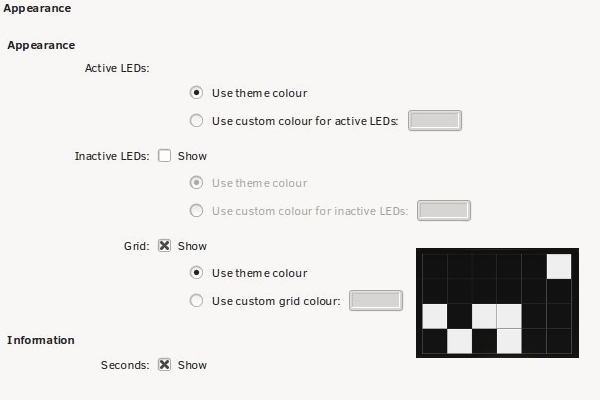Click the "Seconds:" label

[x=125, y=365]
